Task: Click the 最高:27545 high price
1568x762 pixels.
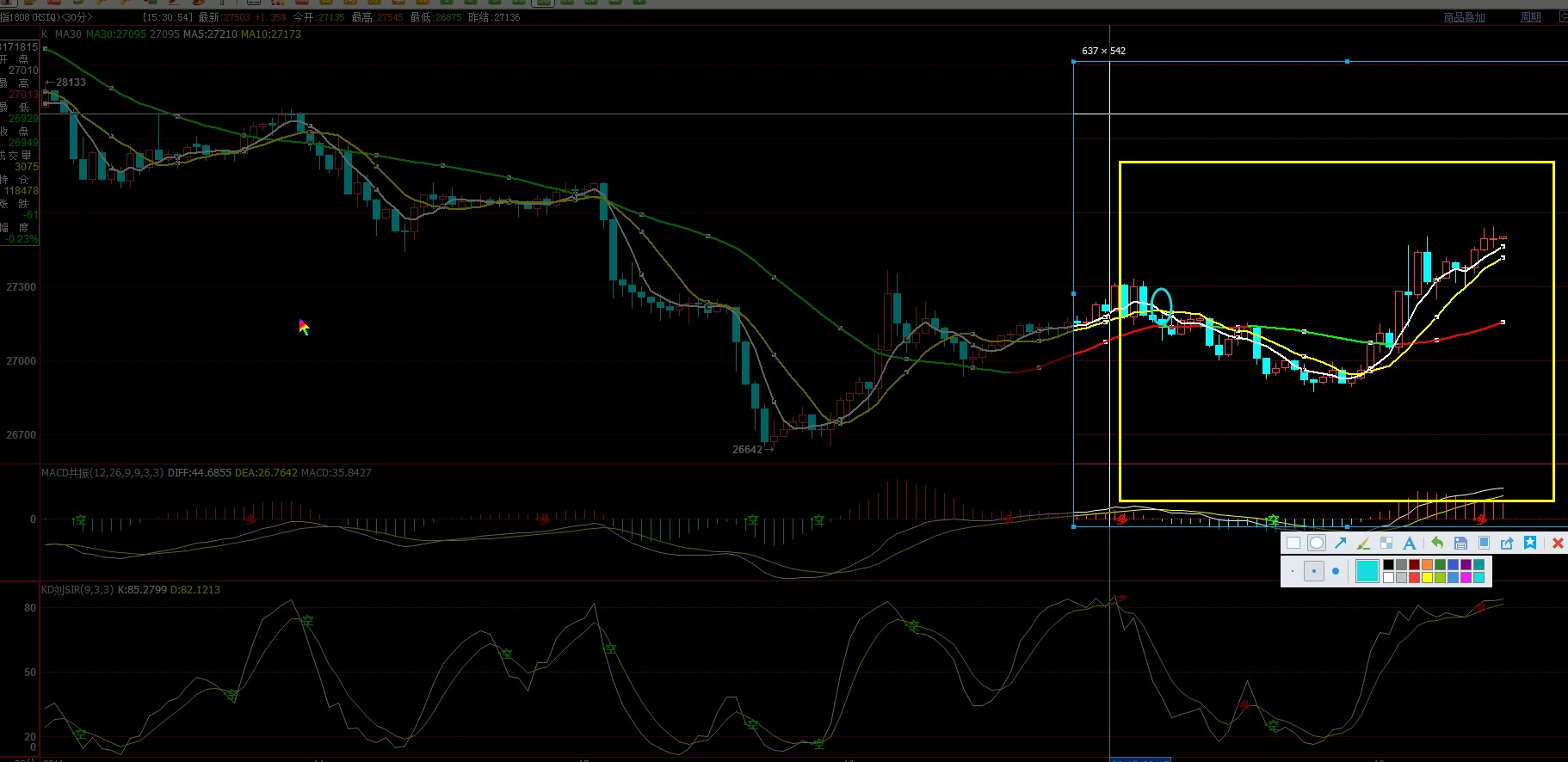Action: coord(377,17)
